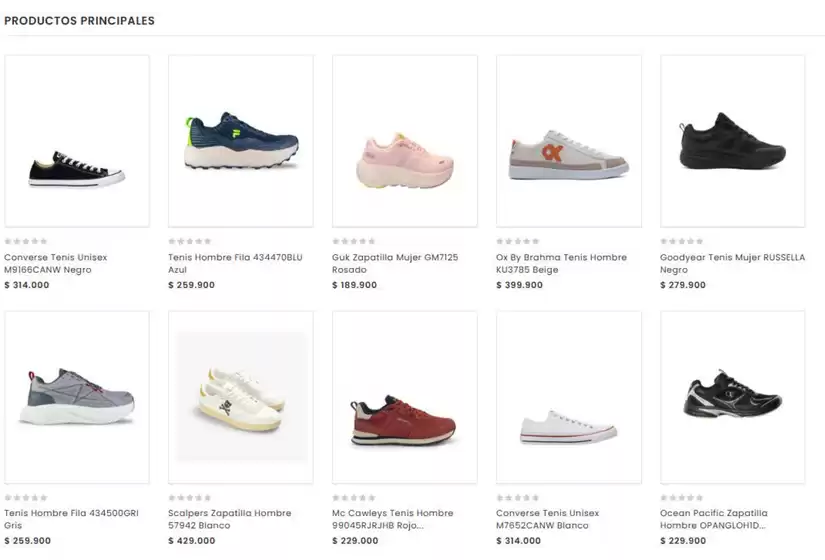Click star rating under the Guk Rosado shoe

point(354,241)
